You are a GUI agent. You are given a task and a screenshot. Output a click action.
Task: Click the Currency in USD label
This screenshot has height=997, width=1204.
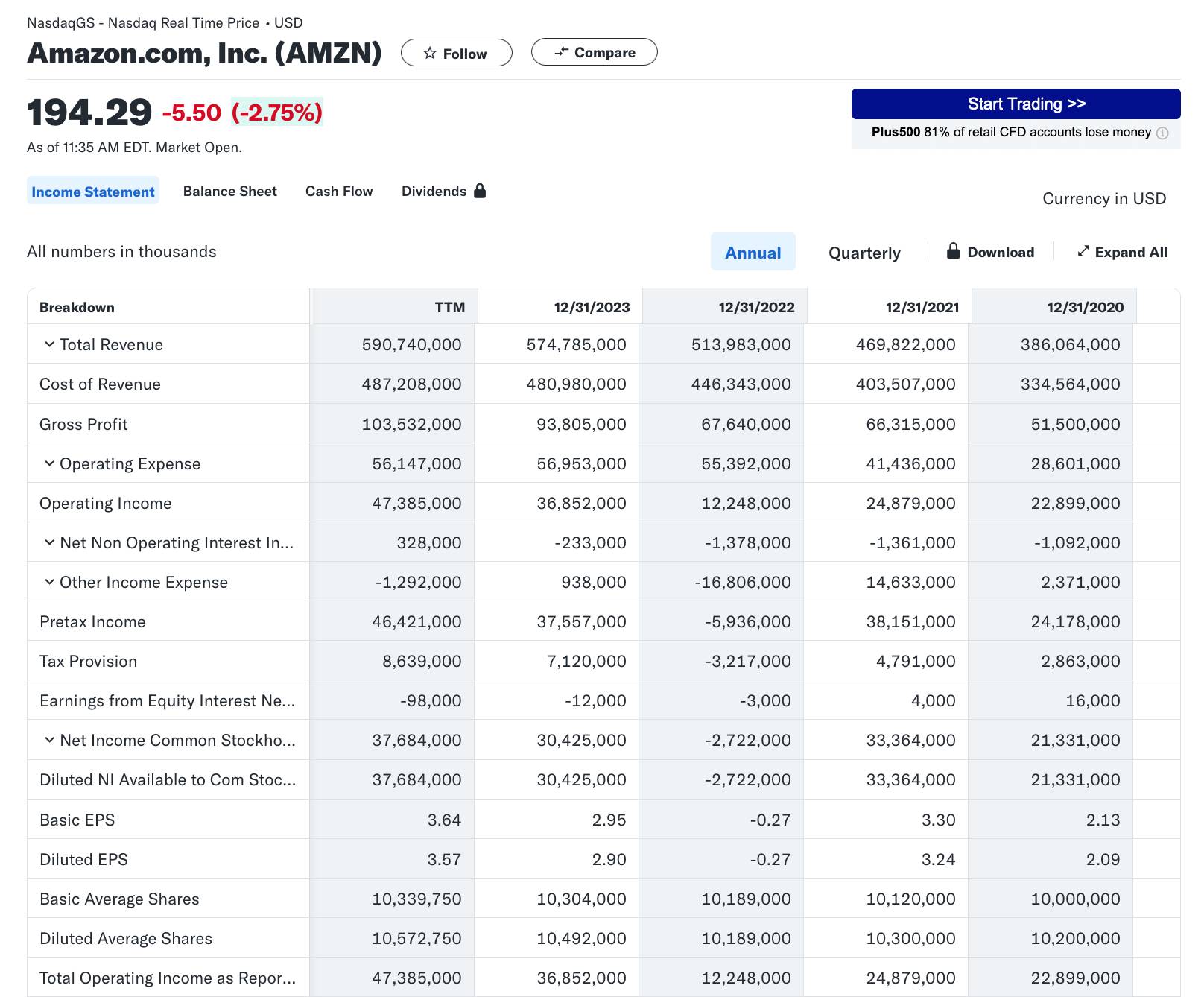coord(1104,198)
